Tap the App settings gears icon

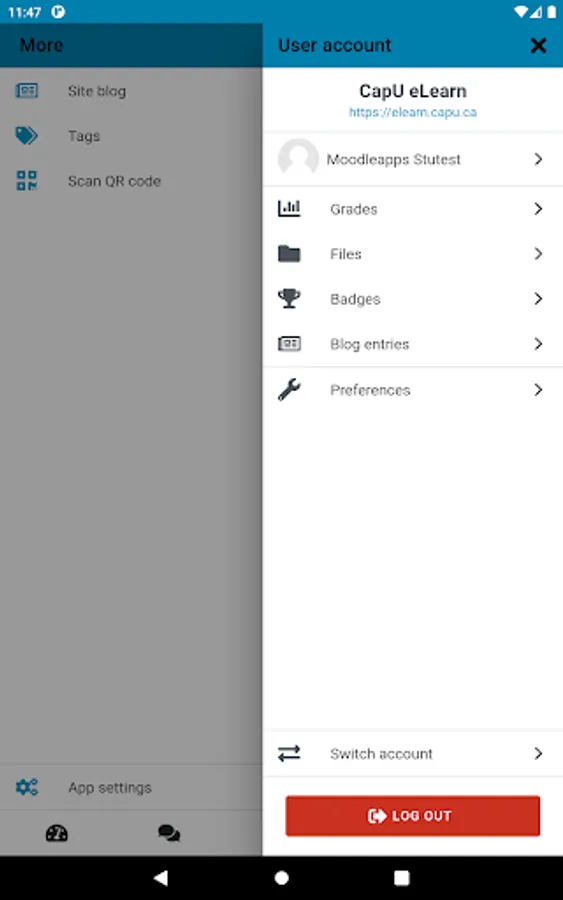26,787
